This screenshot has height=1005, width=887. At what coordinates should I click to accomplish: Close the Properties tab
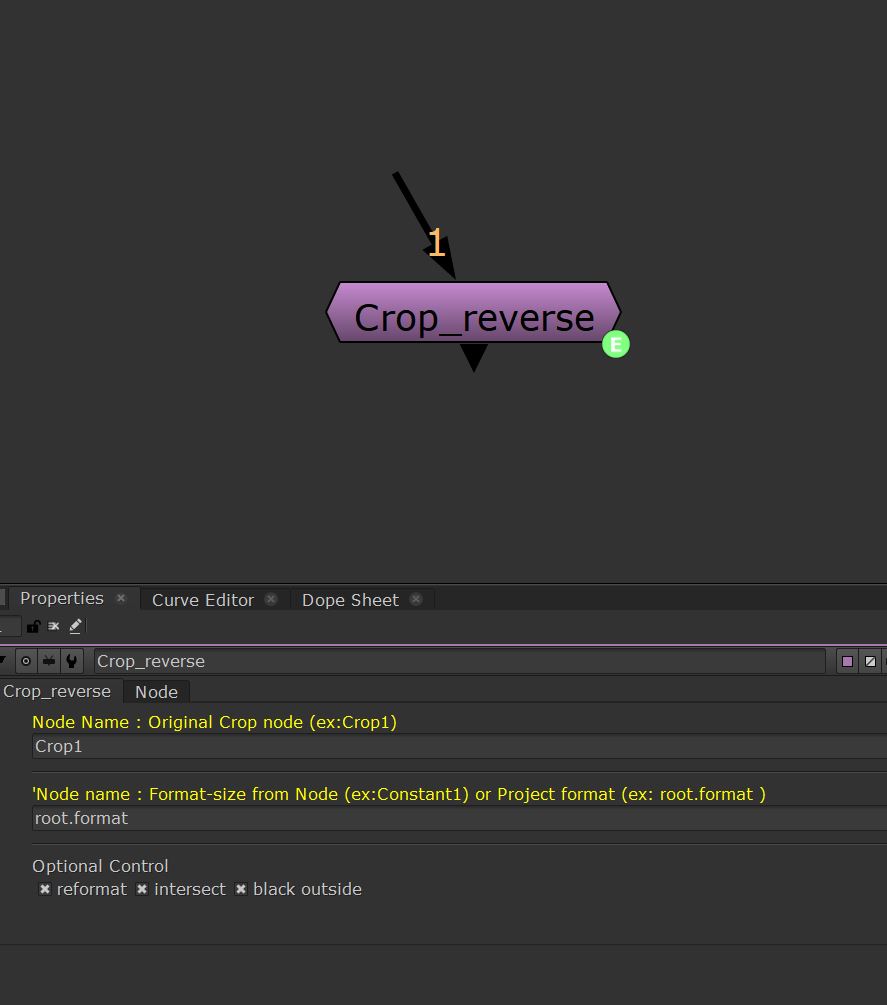click(121, 599)
